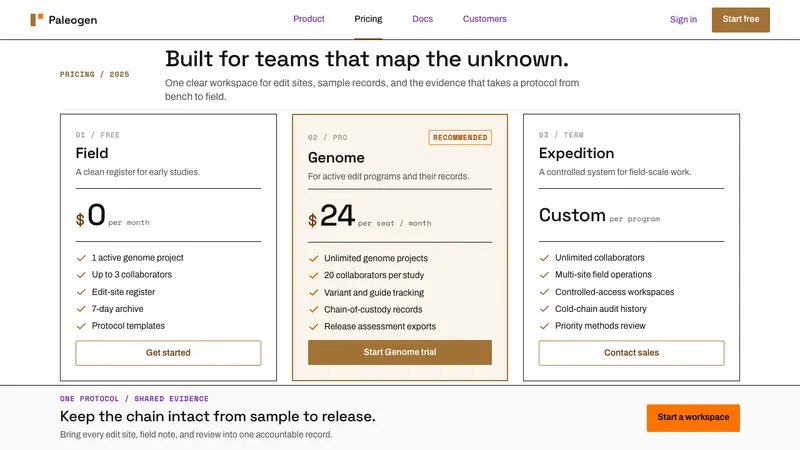Click checkmark next to Protocol templates
Screen dimensions: 800x450
click(x=81, y=326)
